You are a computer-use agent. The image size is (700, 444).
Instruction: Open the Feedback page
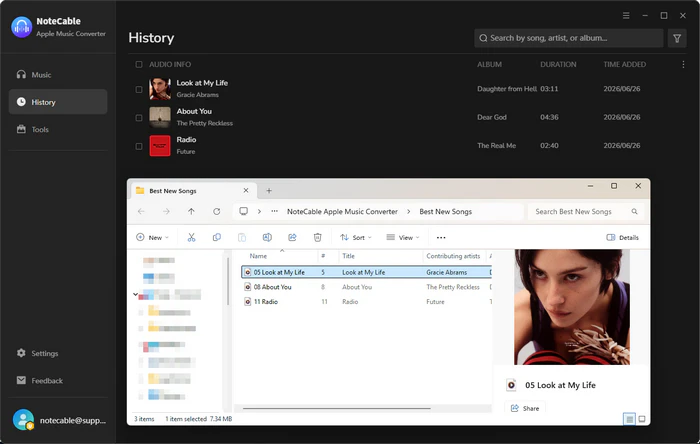click(x=58, y=381)
